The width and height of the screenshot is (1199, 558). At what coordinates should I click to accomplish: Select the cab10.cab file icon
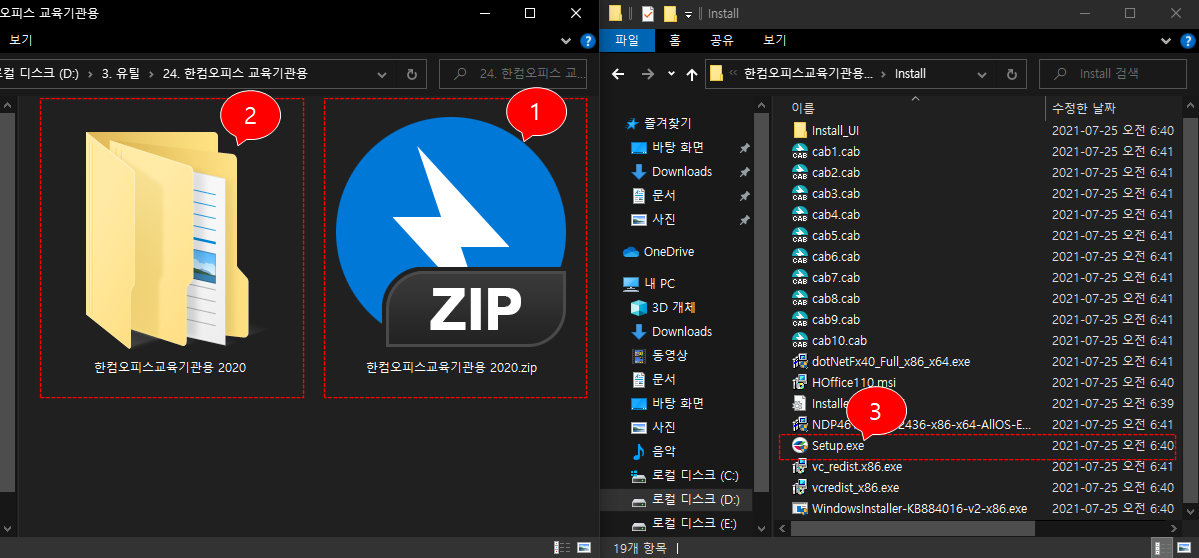[x=800, y=340]
